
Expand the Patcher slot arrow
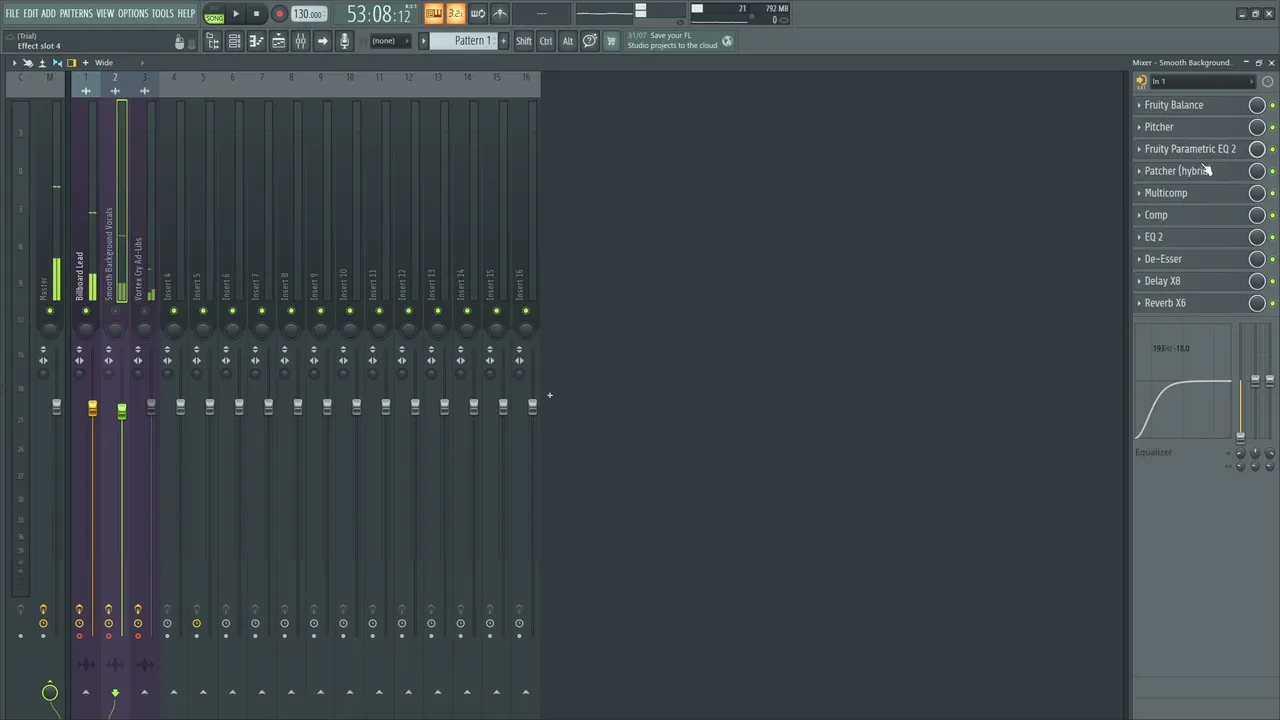1139,171
